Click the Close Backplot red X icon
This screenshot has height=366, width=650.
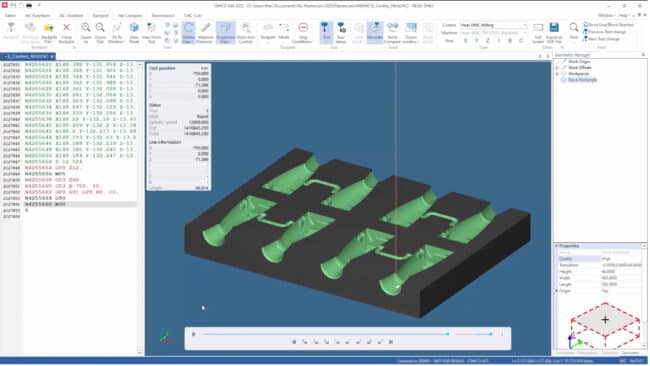tap(66, 32)
